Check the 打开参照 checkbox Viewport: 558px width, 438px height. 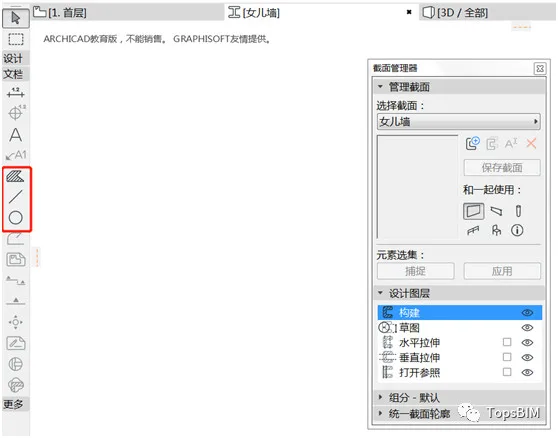pyautogui.click(x=507, y=372)
